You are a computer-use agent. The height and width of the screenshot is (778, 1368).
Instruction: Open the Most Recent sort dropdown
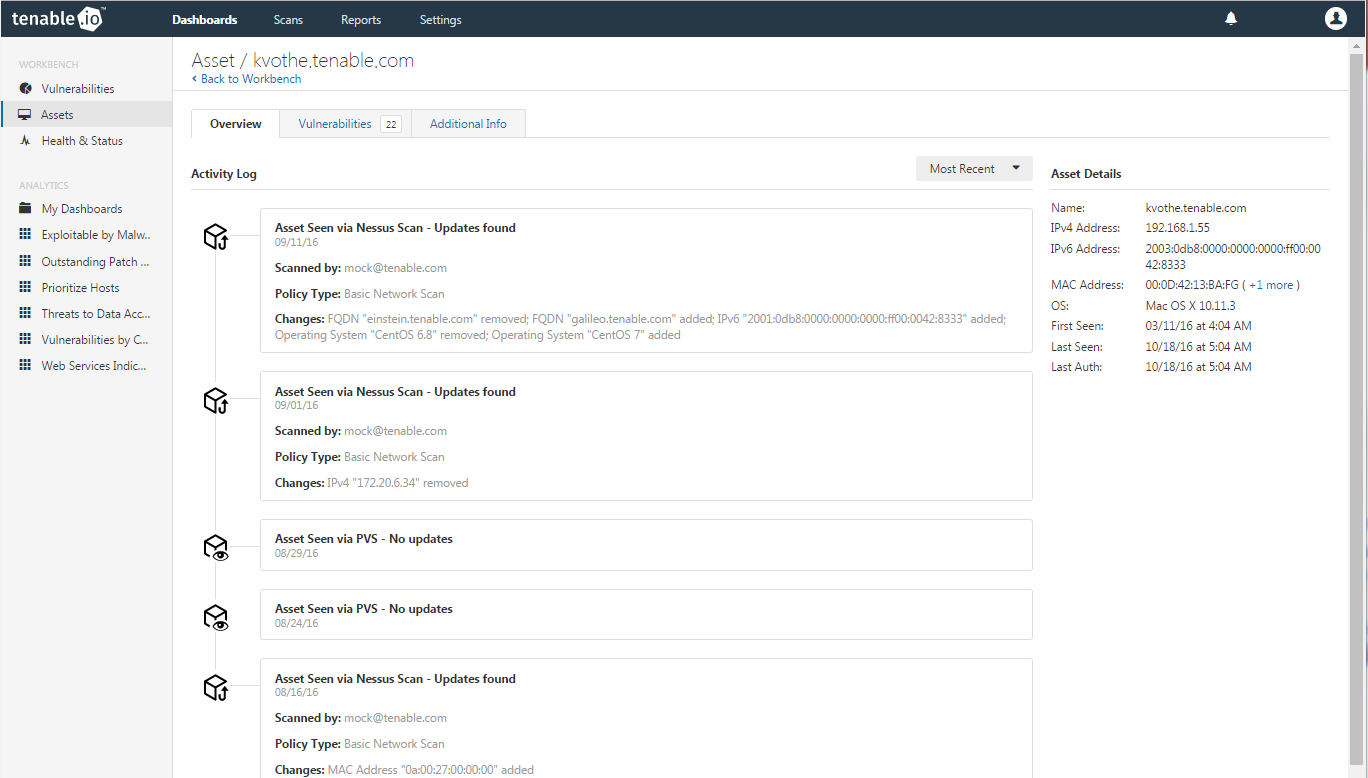(x=974, y=169)
